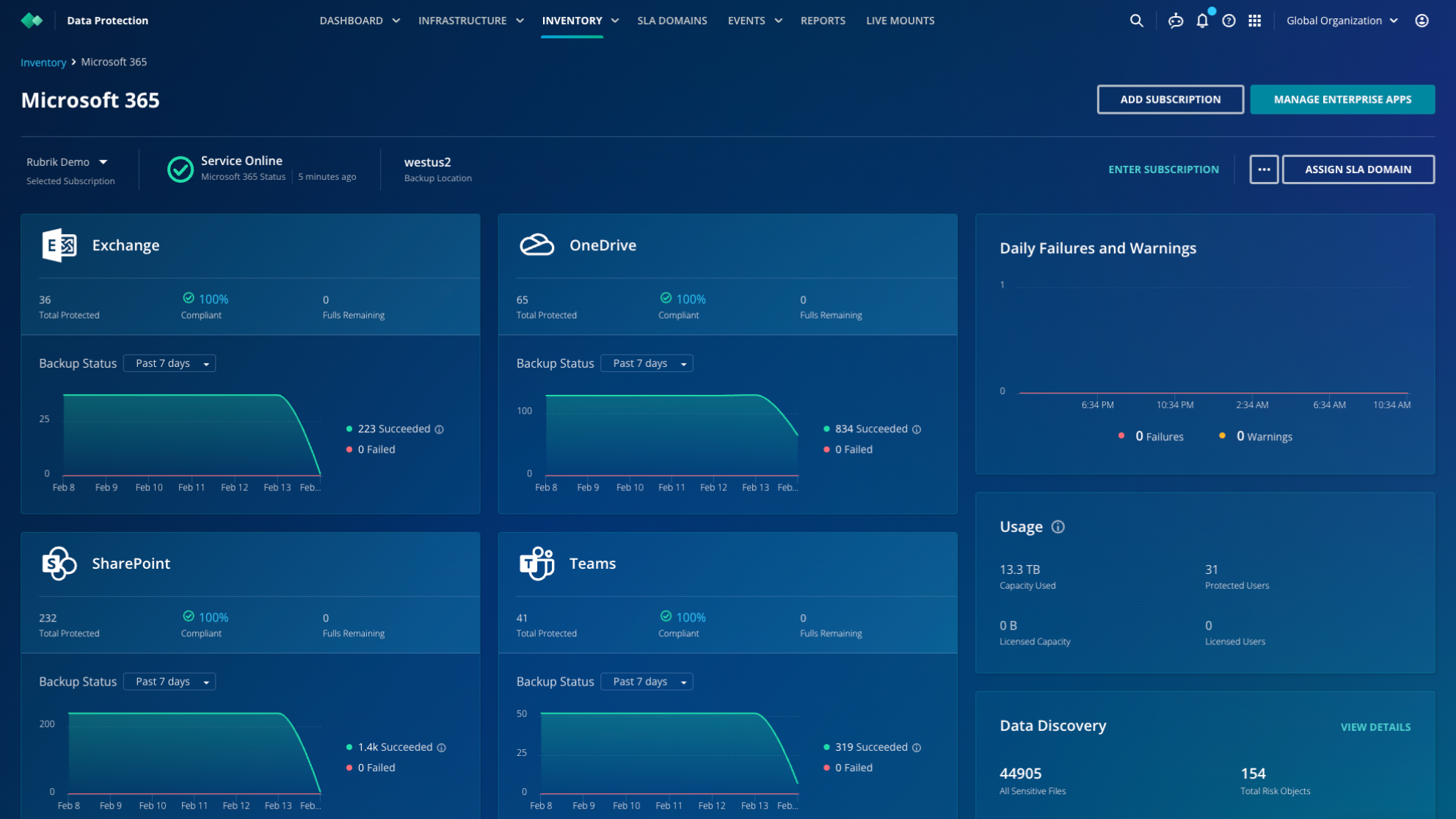
Task: Click the red Failures legend dot
Action: 1121,436
